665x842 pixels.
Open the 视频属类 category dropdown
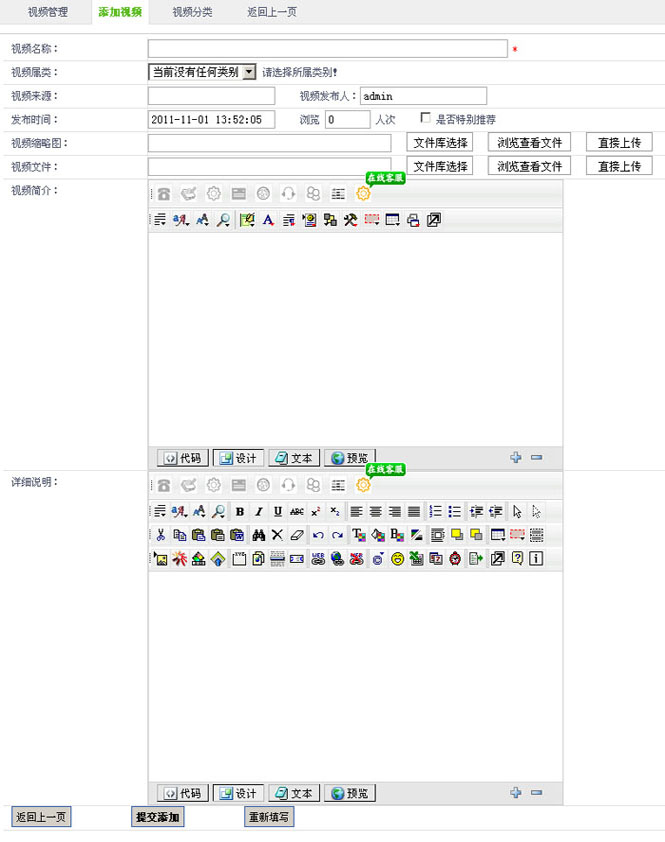click(x=249, y=72)
